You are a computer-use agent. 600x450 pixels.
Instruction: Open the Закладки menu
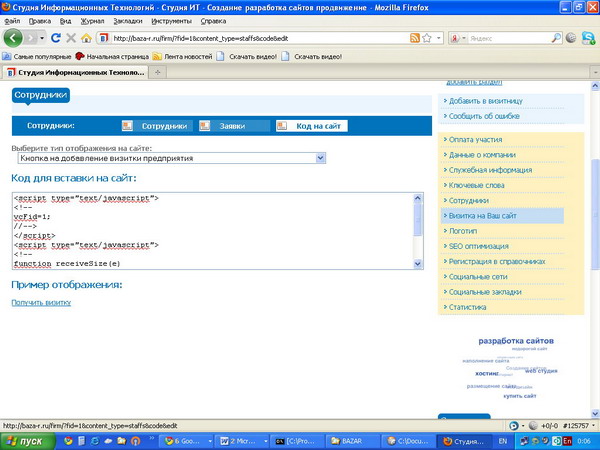(x=128, y=21)
